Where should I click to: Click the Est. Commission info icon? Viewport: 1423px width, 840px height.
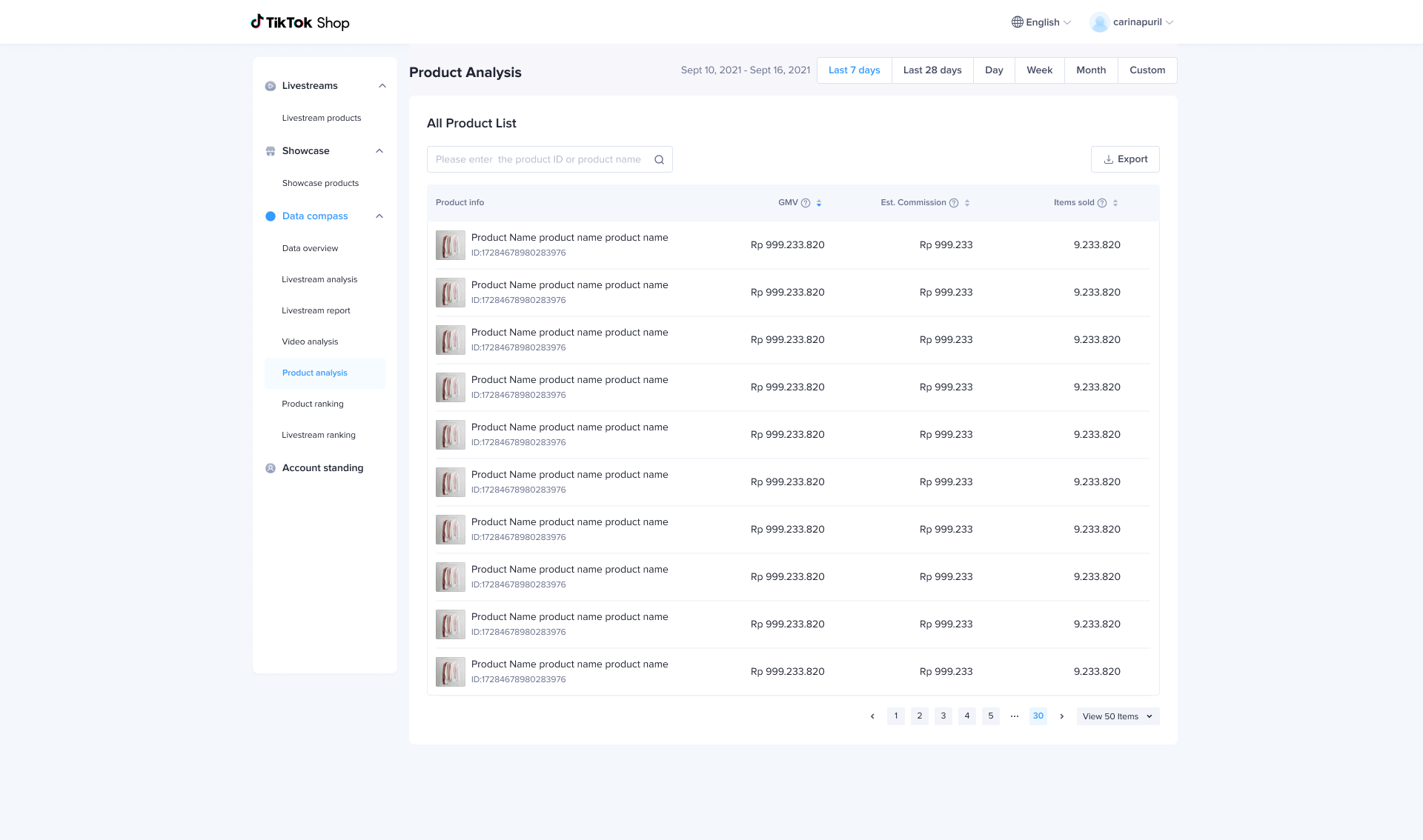pyautogui.click(x=954, y=203)
